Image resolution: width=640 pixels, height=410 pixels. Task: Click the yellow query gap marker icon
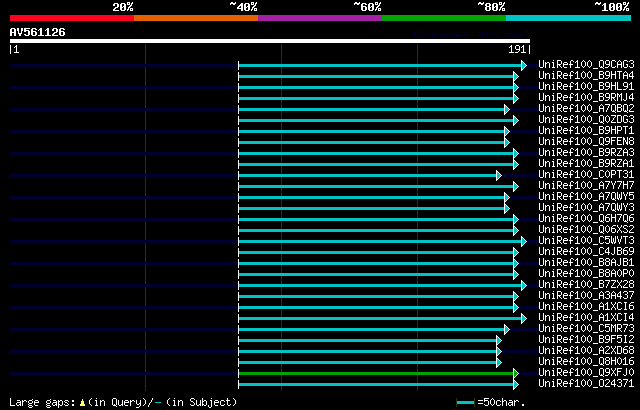point(82,402)
